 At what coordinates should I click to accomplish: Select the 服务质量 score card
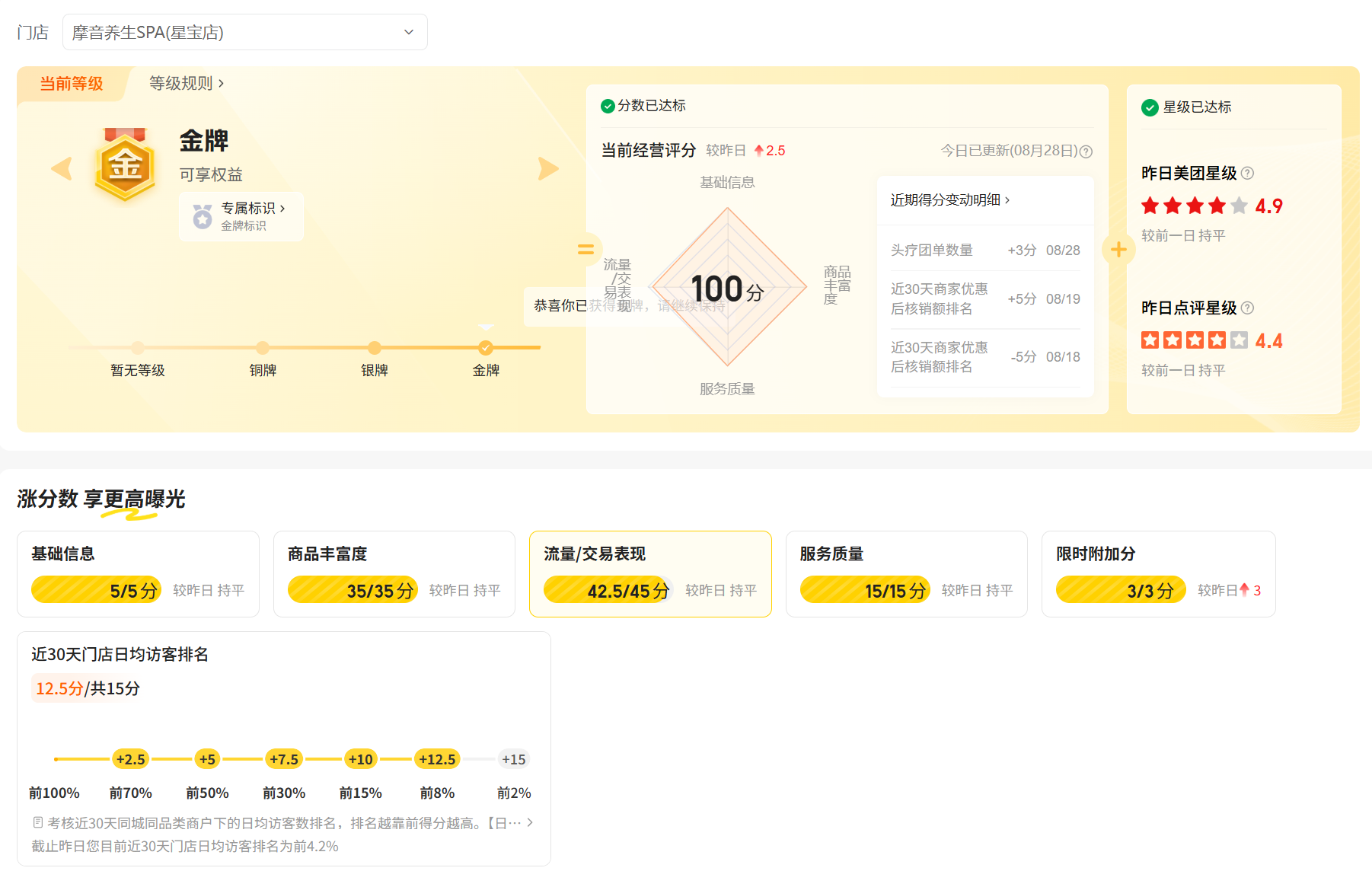(907, 574)
